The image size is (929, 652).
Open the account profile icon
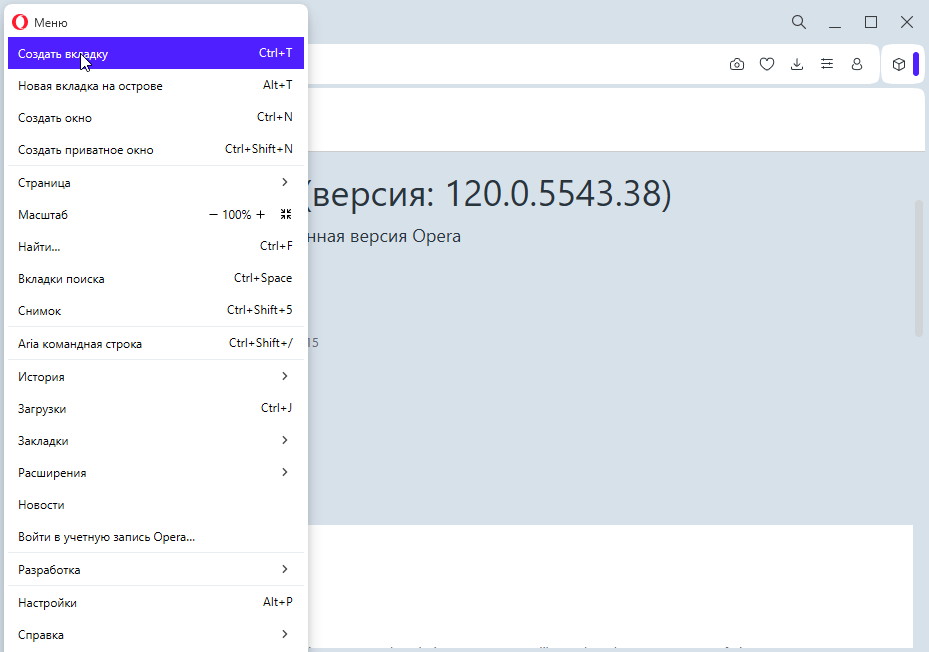pyautogui.click(x=857, y=64)
